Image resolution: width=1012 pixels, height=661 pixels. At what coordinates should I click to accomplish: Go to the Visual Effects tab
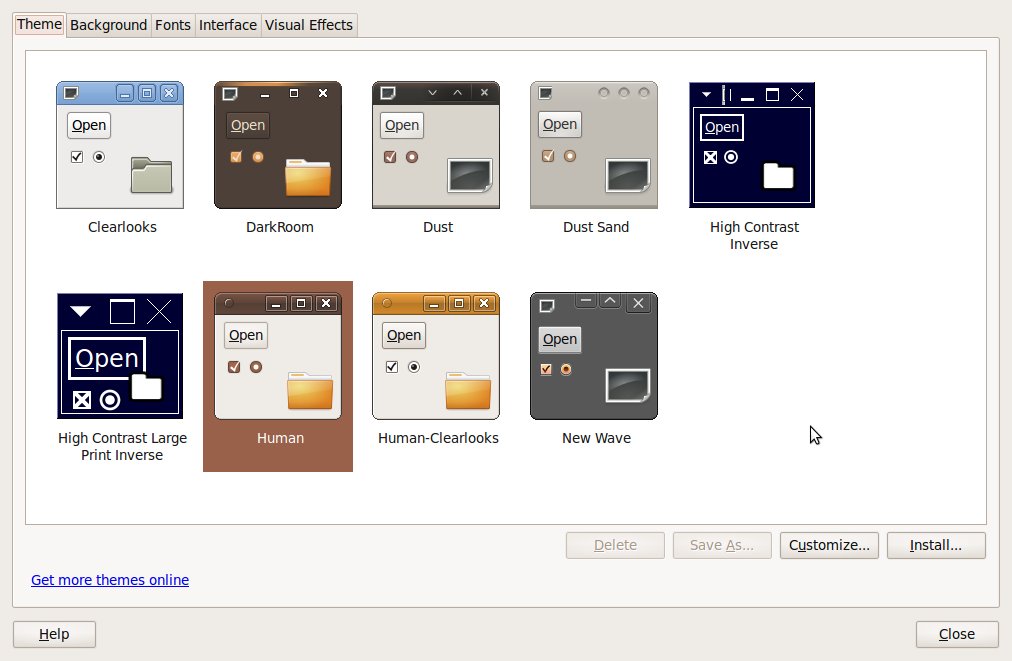pos(309,25)
